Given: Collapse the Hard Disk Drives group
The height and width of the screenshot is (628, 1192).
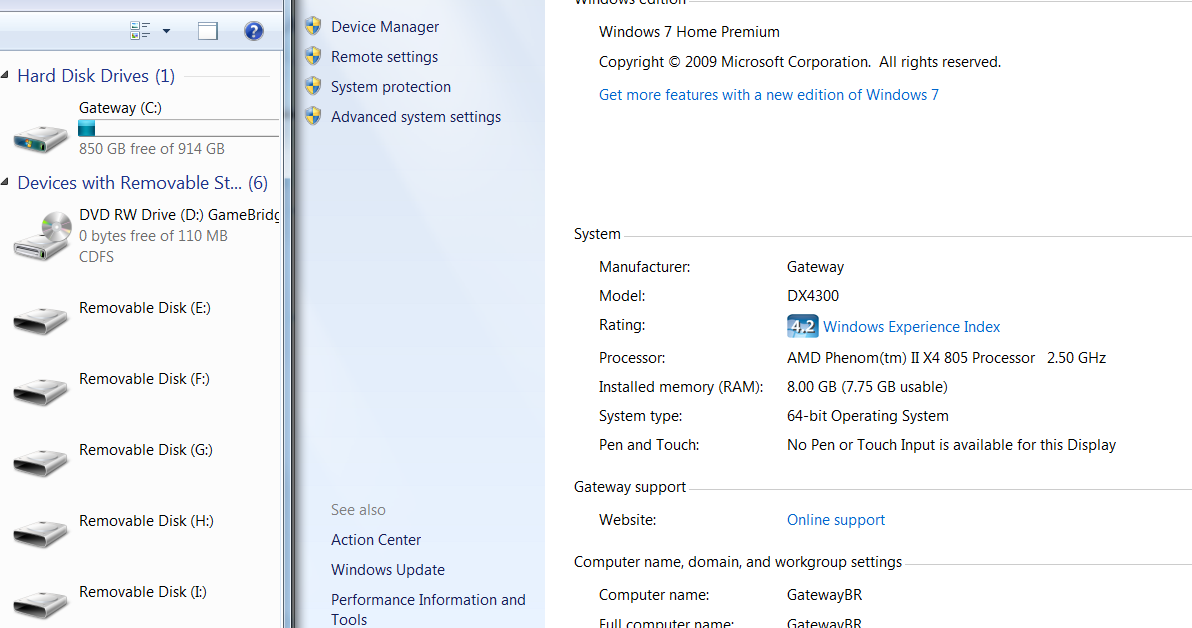Looking at the screenshot, I should 6,76.
